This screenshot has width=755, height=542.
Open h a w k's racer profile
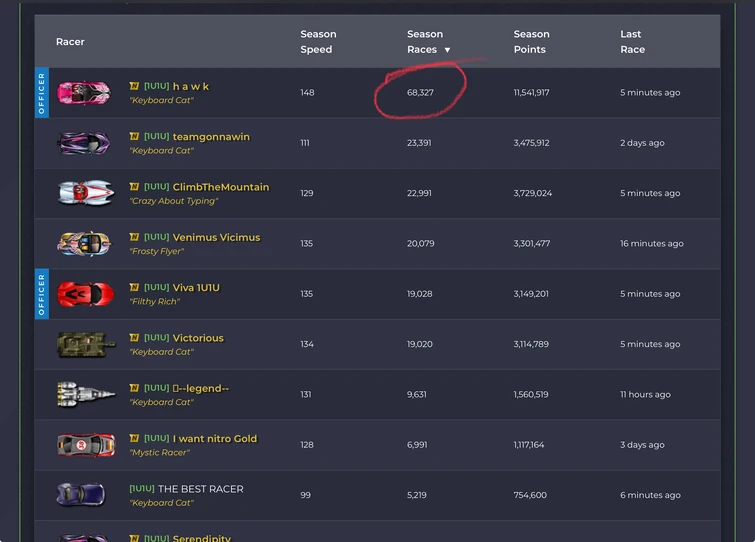[x=190, y=87]
